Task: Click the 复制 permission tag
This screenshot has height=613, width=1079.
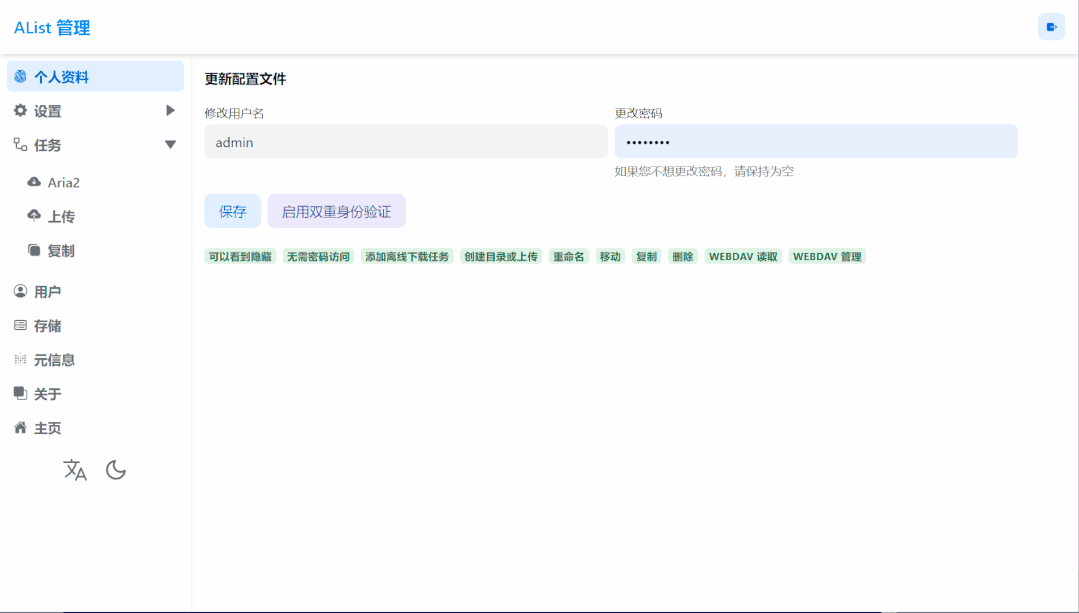Action: tap(647, 257)
